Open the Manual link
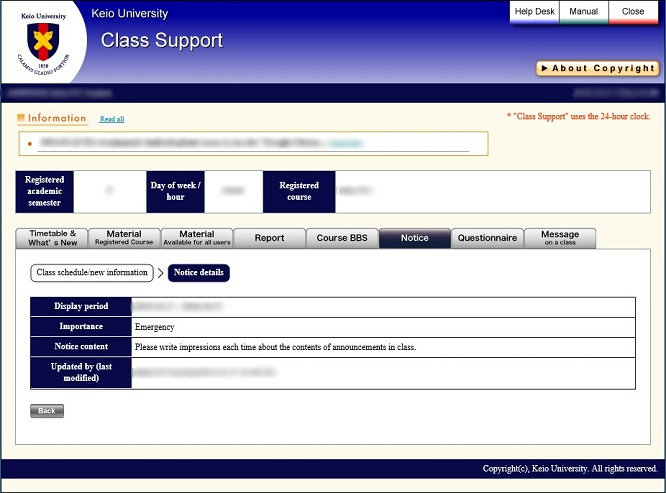The height and width of the screenshot is (493, 666). [583, 12]
